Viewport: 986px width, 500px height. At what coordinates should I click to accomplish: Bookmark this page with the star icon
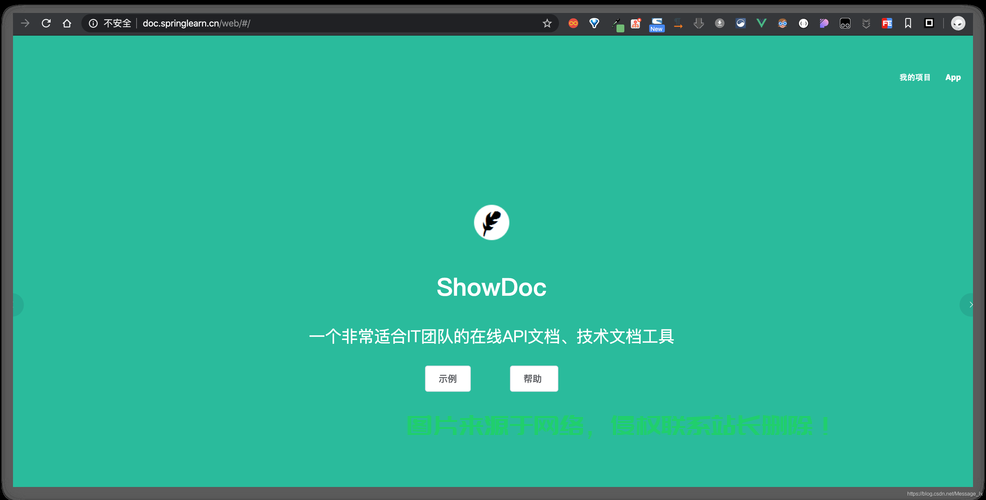[x=547, y=23]
